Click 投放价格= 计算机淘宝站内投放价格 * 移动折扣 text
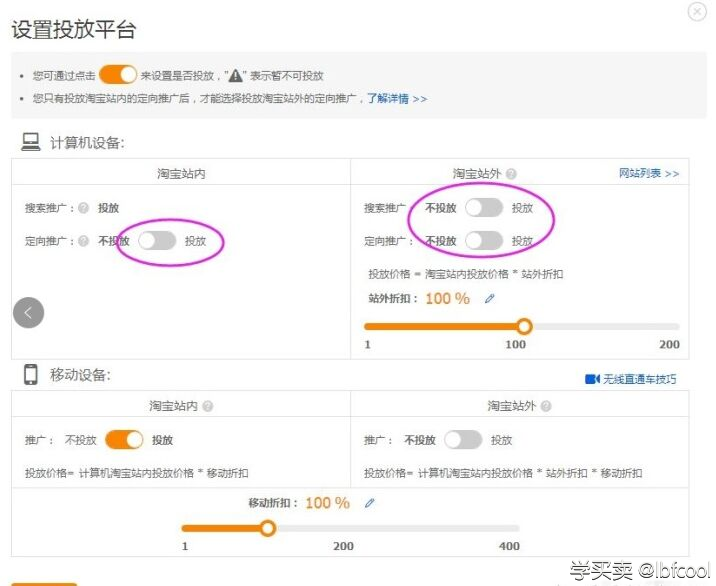716x586 pixels. click(x=137, y=473)
